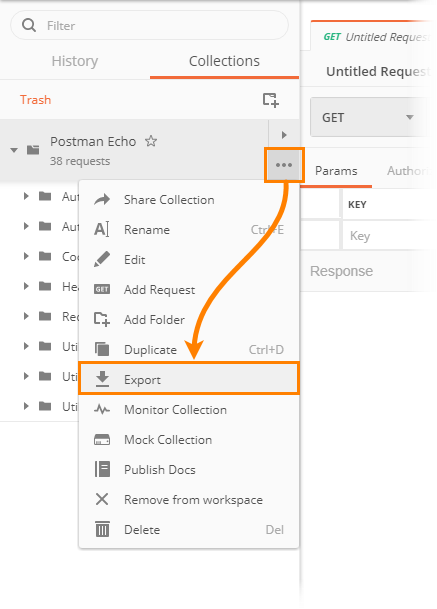Star the Postman Echo collection
Viewport: 437px width, 609px height.
tap(151, 141)
